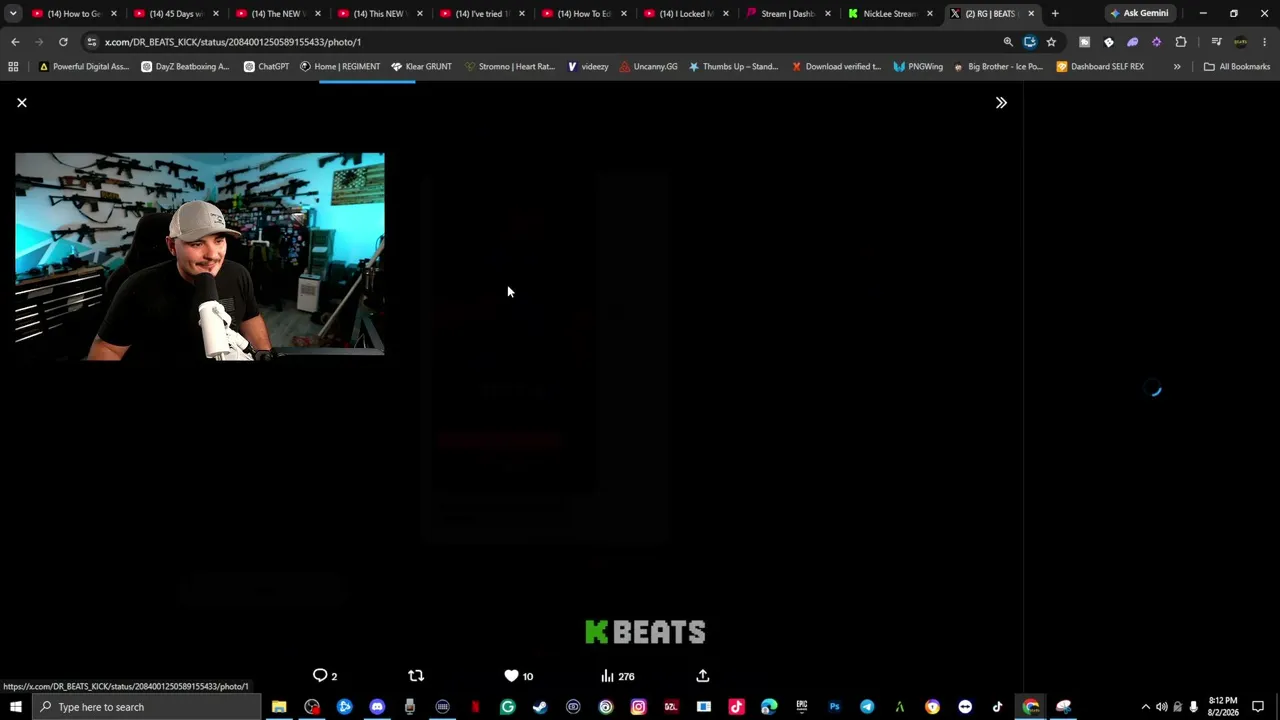Collapse the side panel with double chevron
This screenshot has width=1280, height=720.
pos(1001,103)
